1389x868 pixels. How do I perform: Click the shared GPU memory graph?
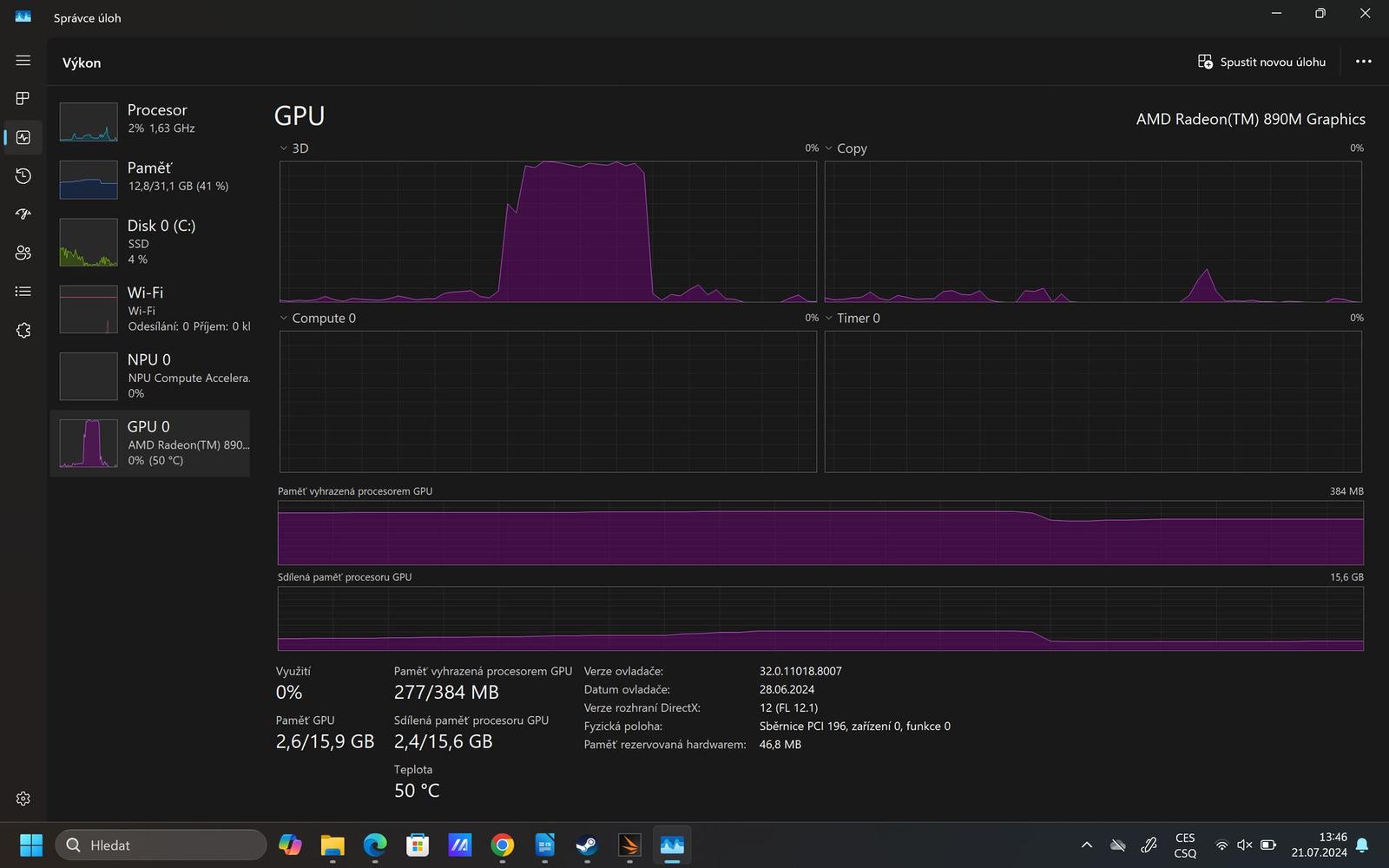pos(820,618)
